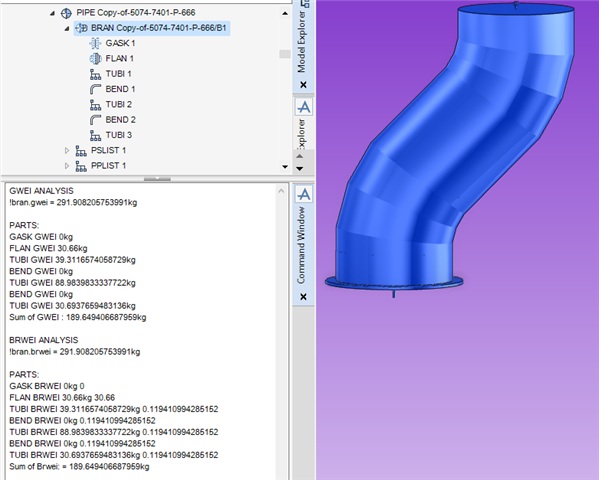The width and height of the screenshot is (599, 480).
Task: Click the PIPE Copy-of-5074-7401-P-666 icon
Action: point(66,13)
